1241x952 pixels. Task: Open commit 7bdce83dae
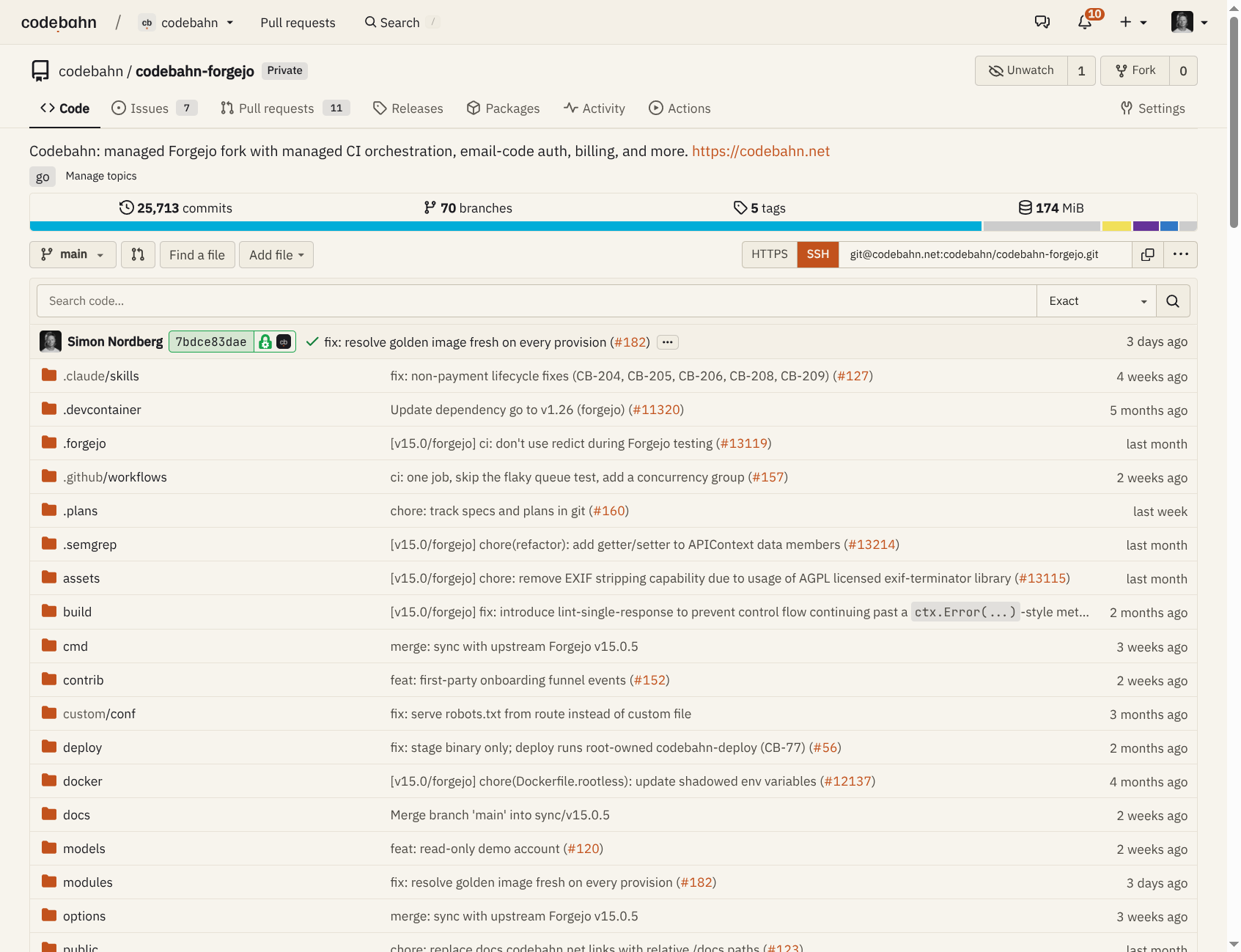click(211, 342)
